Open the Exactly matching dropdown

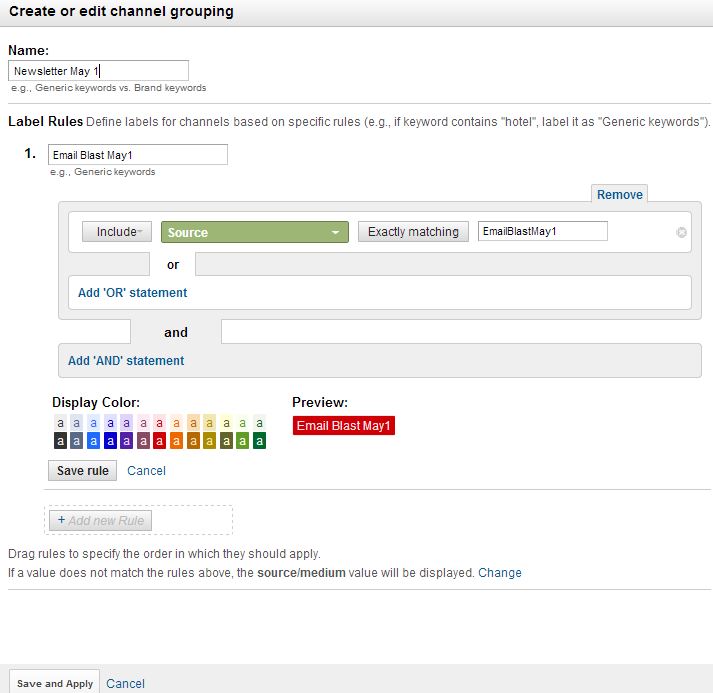[x=413, y=232]
